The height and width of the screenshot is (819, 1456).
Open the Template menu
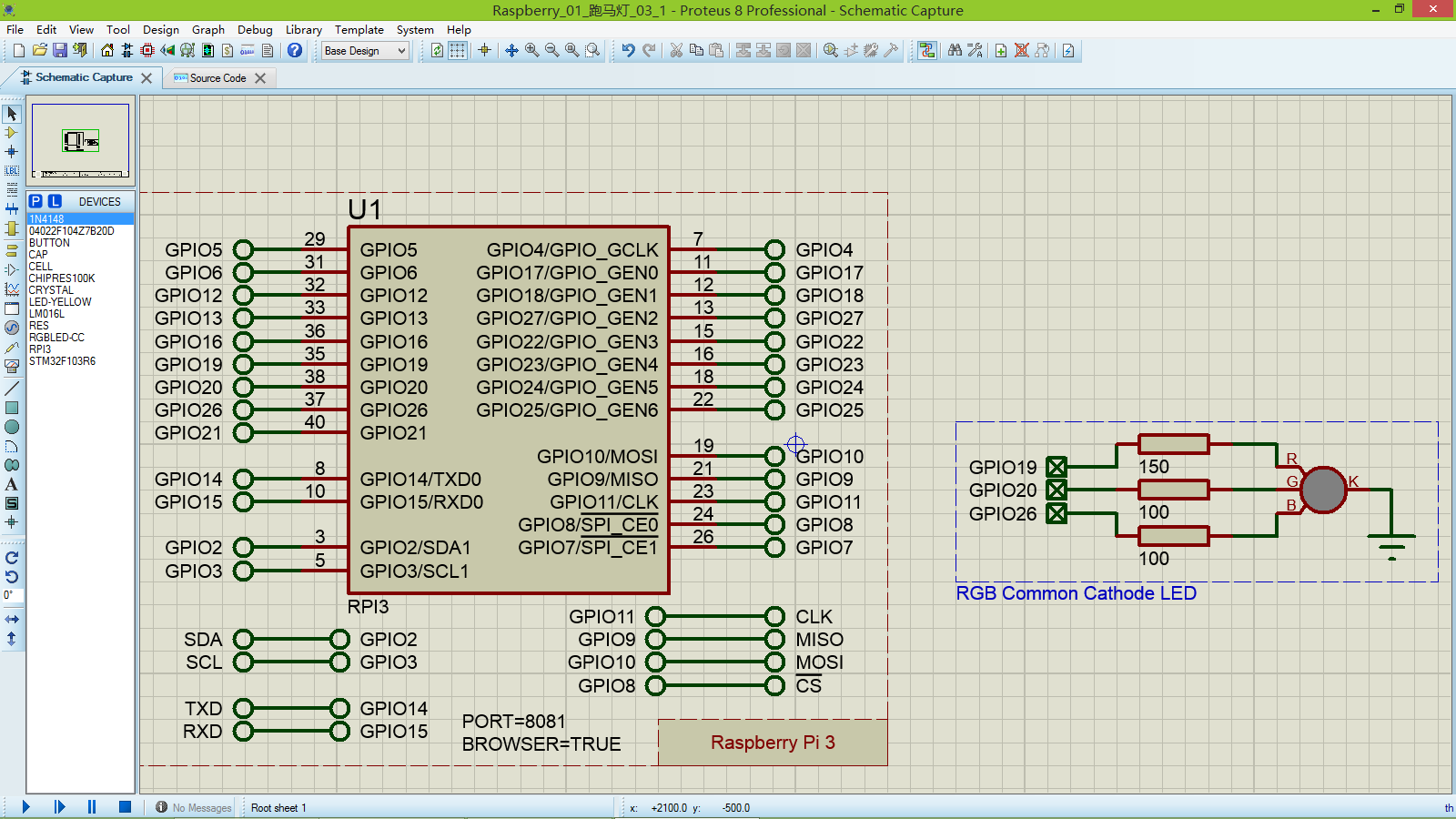pyautogui.click(x=359, y=29)
